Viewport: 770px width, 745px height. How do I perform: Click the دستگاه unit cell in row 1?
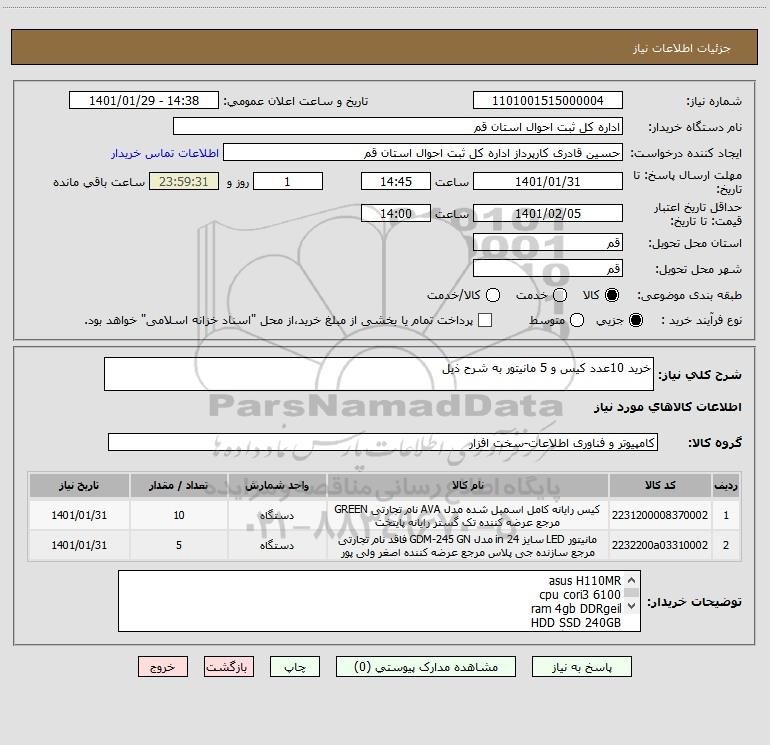coord(277,515)
